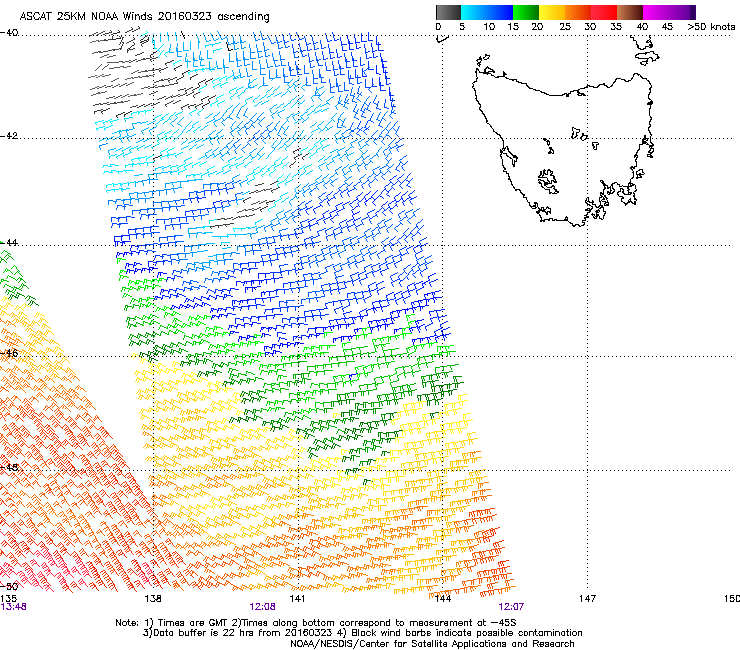Click the brown 35-40 knots legend swatch
The width and height of the screenshot is (740, 650).
point(630,12)
